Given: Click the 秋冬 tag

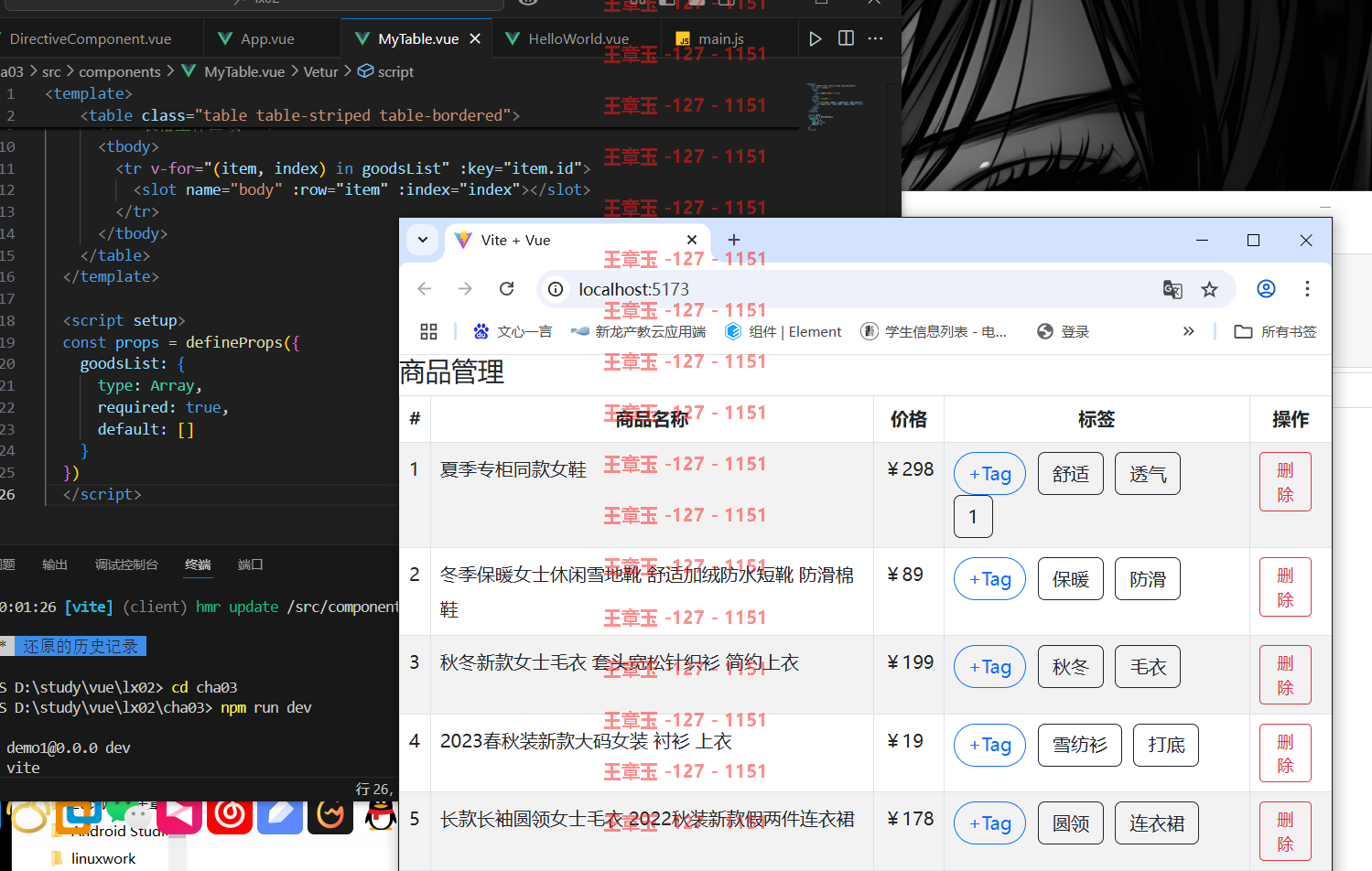Looking at the screenshot, I should click(x=1071, y=667).
